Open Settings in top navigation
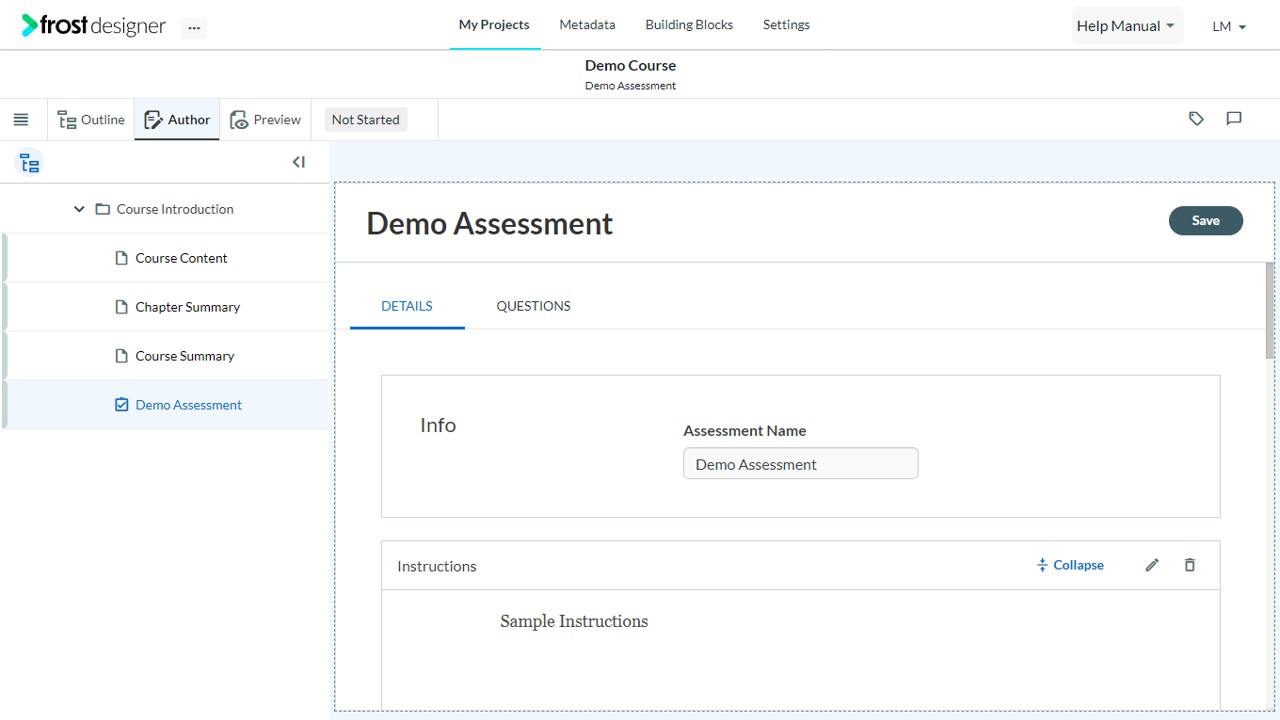1280x720 pixels. 786,25
